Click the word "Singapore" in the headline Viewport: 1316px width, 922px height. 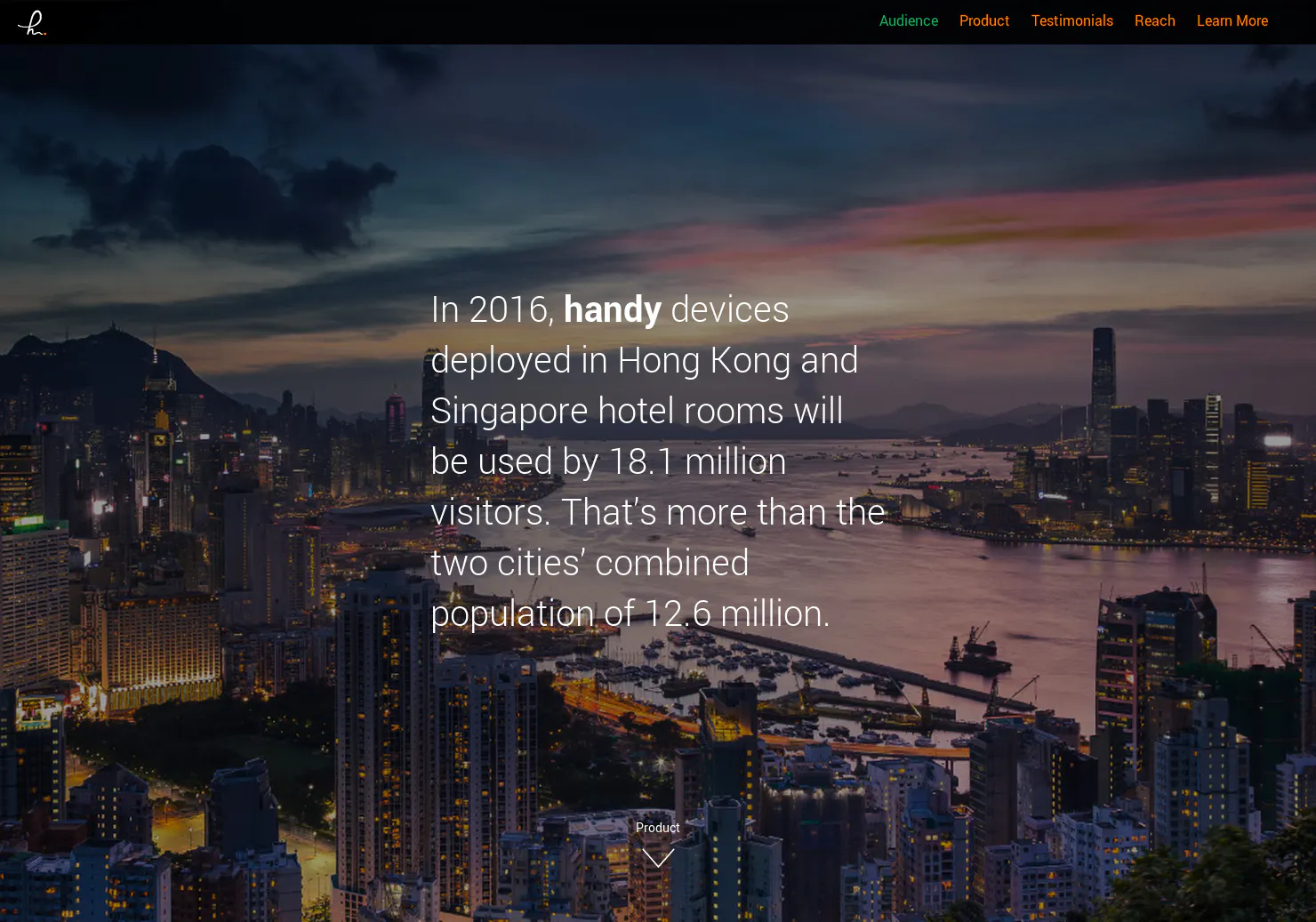510,413
